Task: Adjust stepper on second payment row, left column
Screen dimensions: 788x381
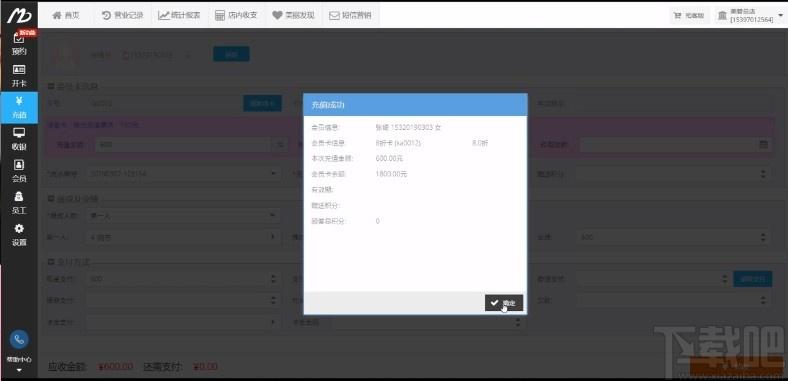Action: (x=273, y=300)
